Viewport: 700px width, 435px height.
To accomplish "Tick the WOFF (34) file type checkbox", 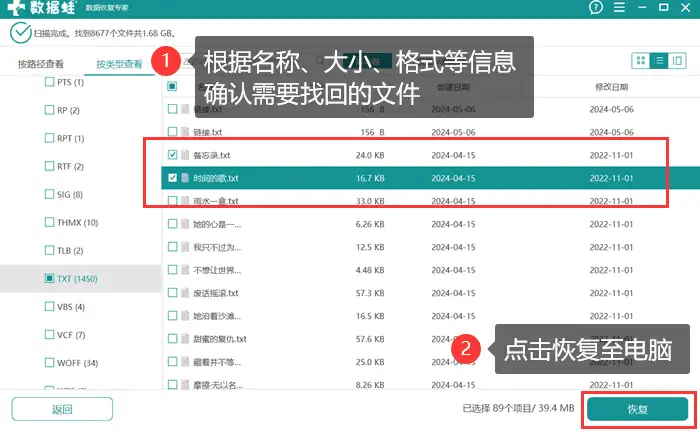I will click(50, 363).
